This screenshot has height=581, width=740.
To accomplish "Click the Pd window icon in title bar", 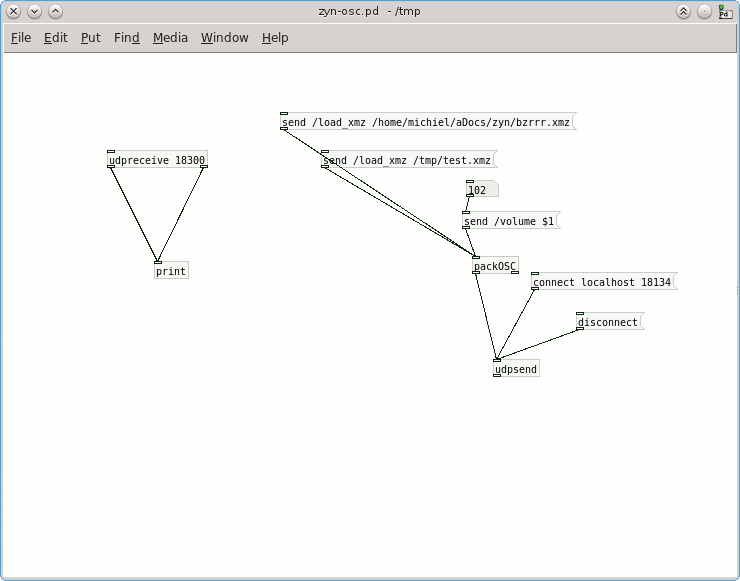I will click(725, 12).
